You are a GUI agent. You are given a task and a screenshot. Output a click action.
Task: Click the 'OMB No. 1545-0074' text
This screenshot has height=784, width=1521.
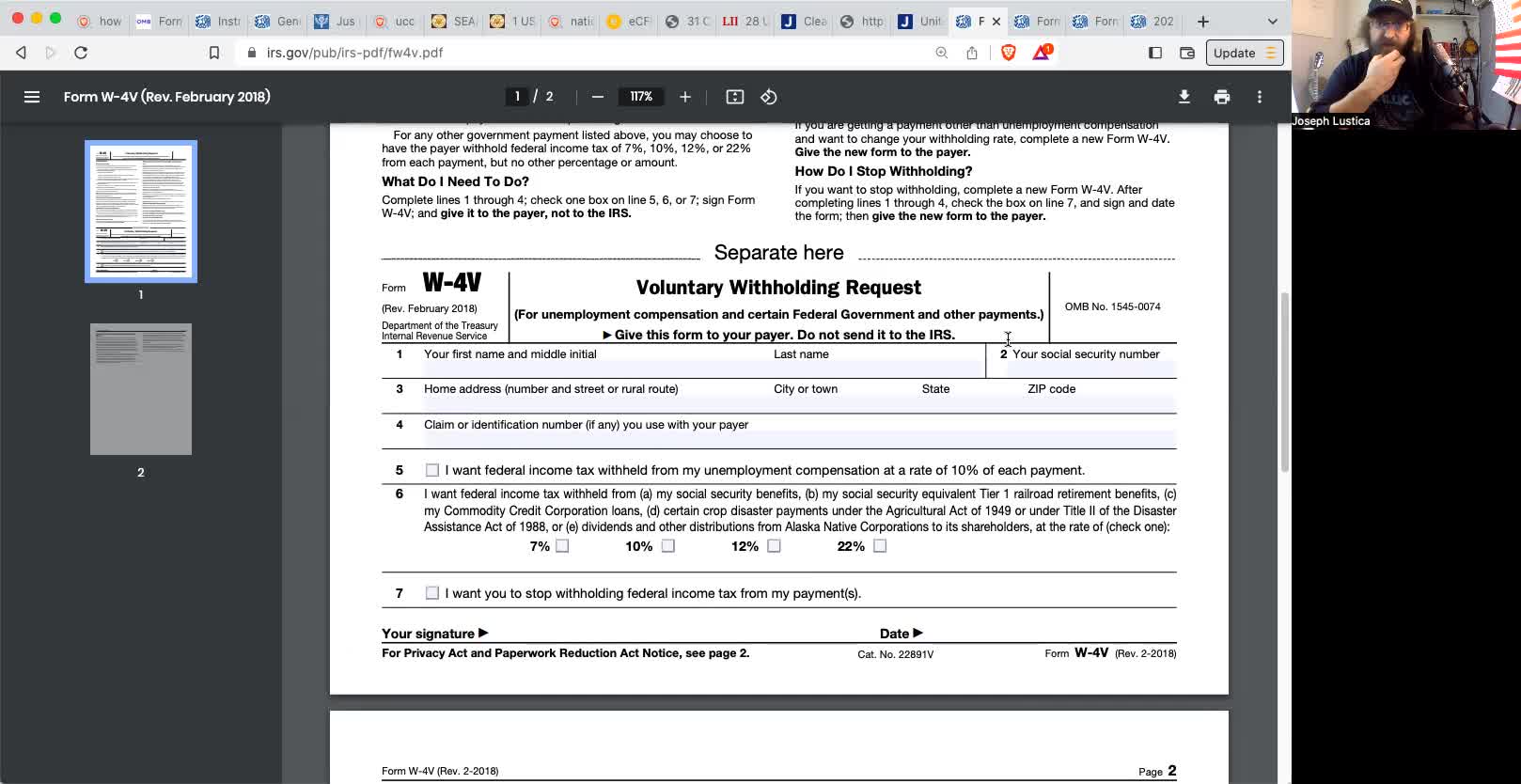(1113, 306)
